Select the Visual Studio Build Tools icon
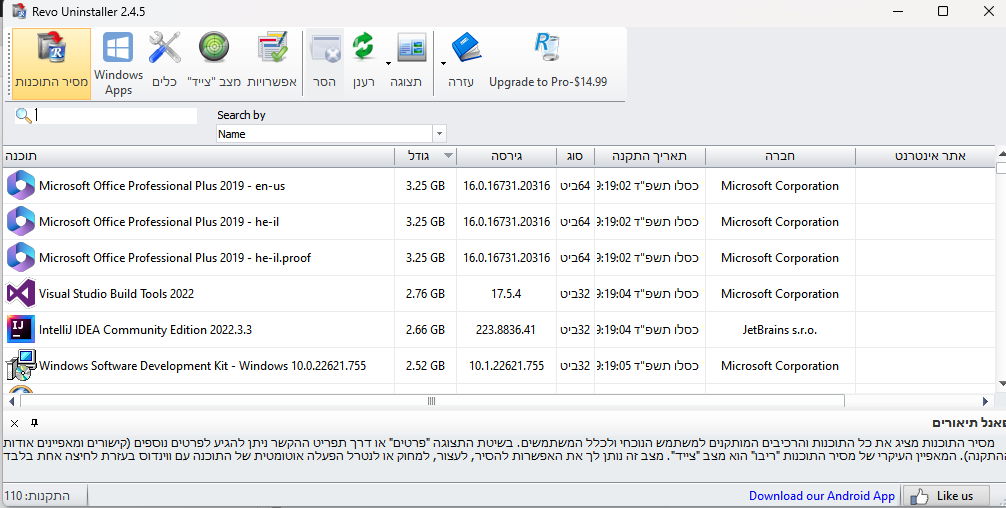This screenshot has height=508, width=1006. (x=21, y=294)
